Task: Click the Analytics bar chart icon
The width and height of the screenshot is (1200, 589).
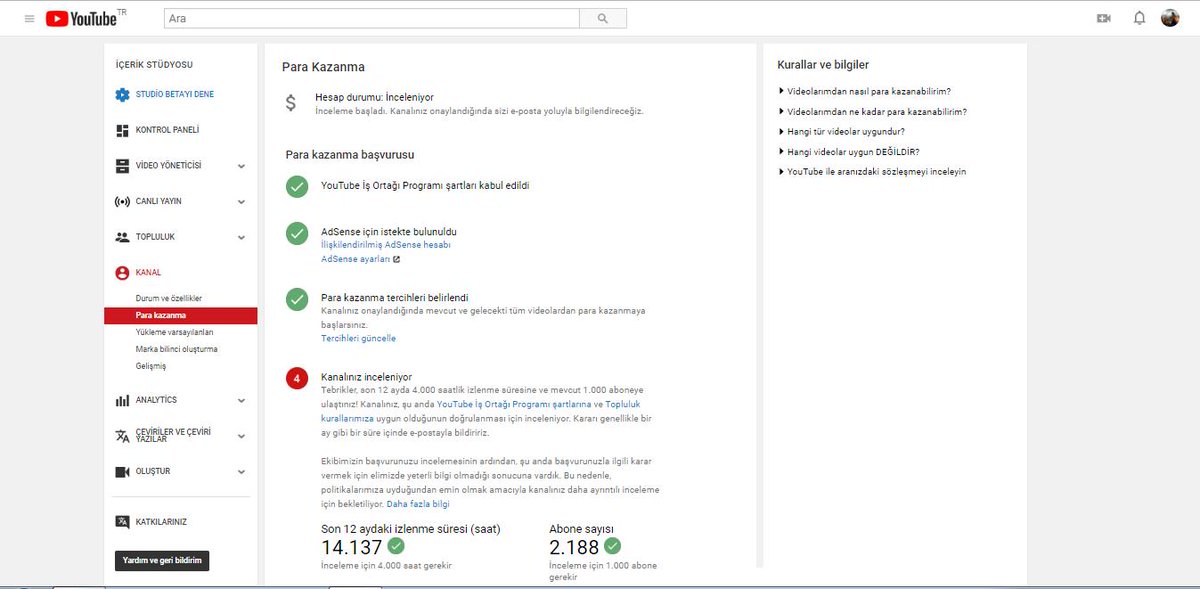Action: click(x=122, y=400)
